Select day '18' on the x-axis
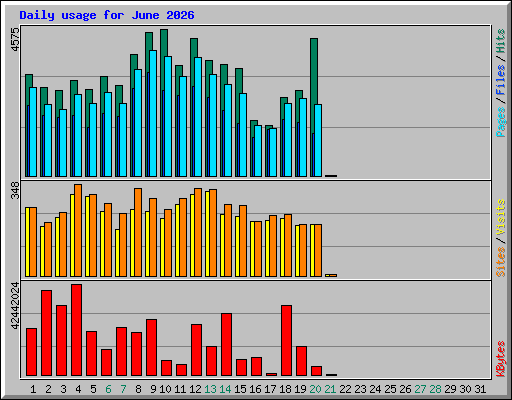 point(285,389)
